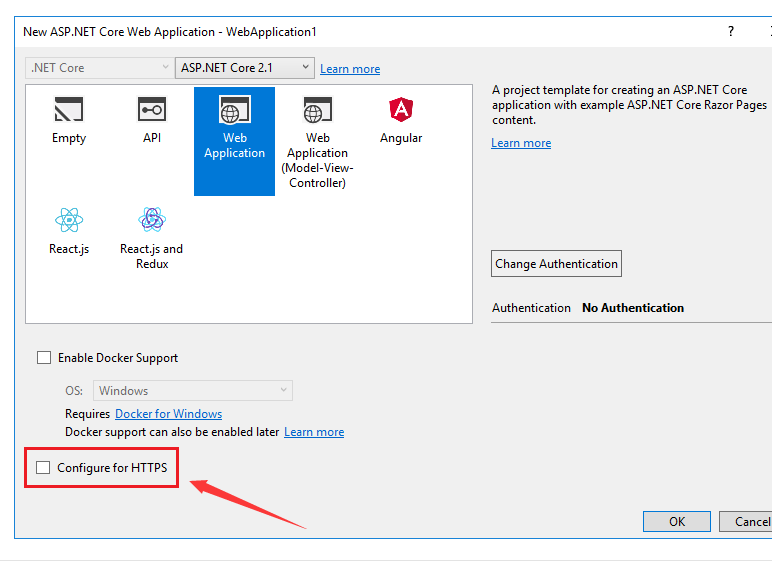This screenshot has width=772, height=576.
Task: Click the help question mark icon
Action: click(x=731, y=32)
